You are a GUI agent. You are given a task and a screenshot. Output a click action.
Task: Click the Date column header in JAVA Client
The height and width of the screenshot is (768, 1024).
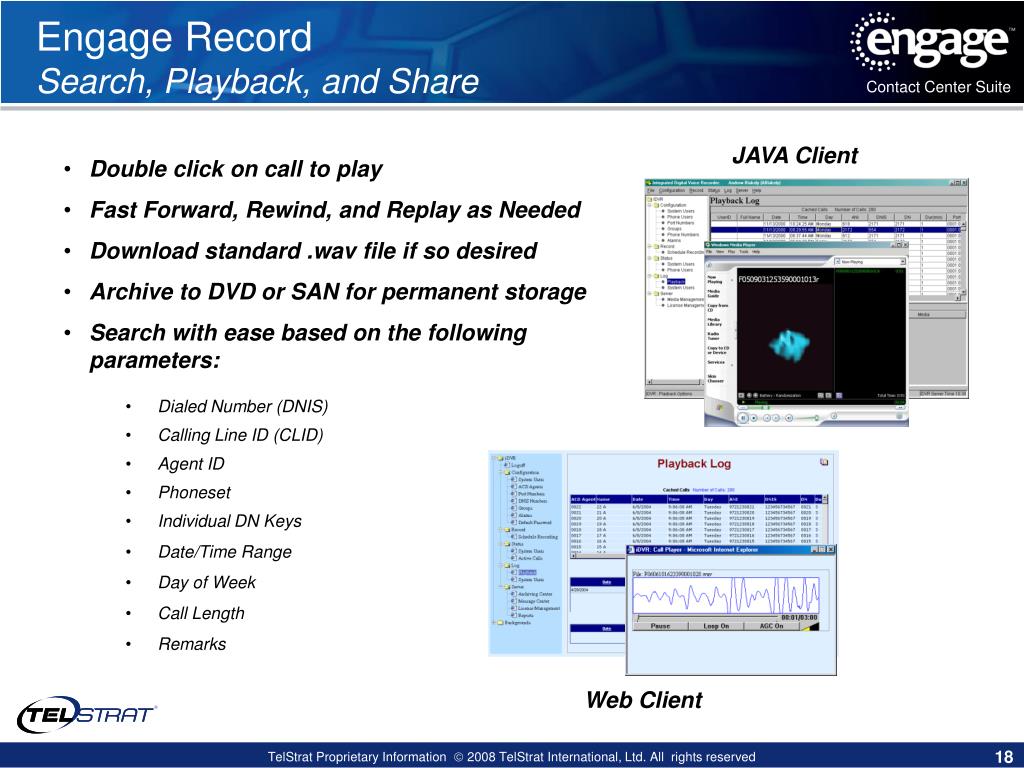pyautogui.click(x=776, y=217)
